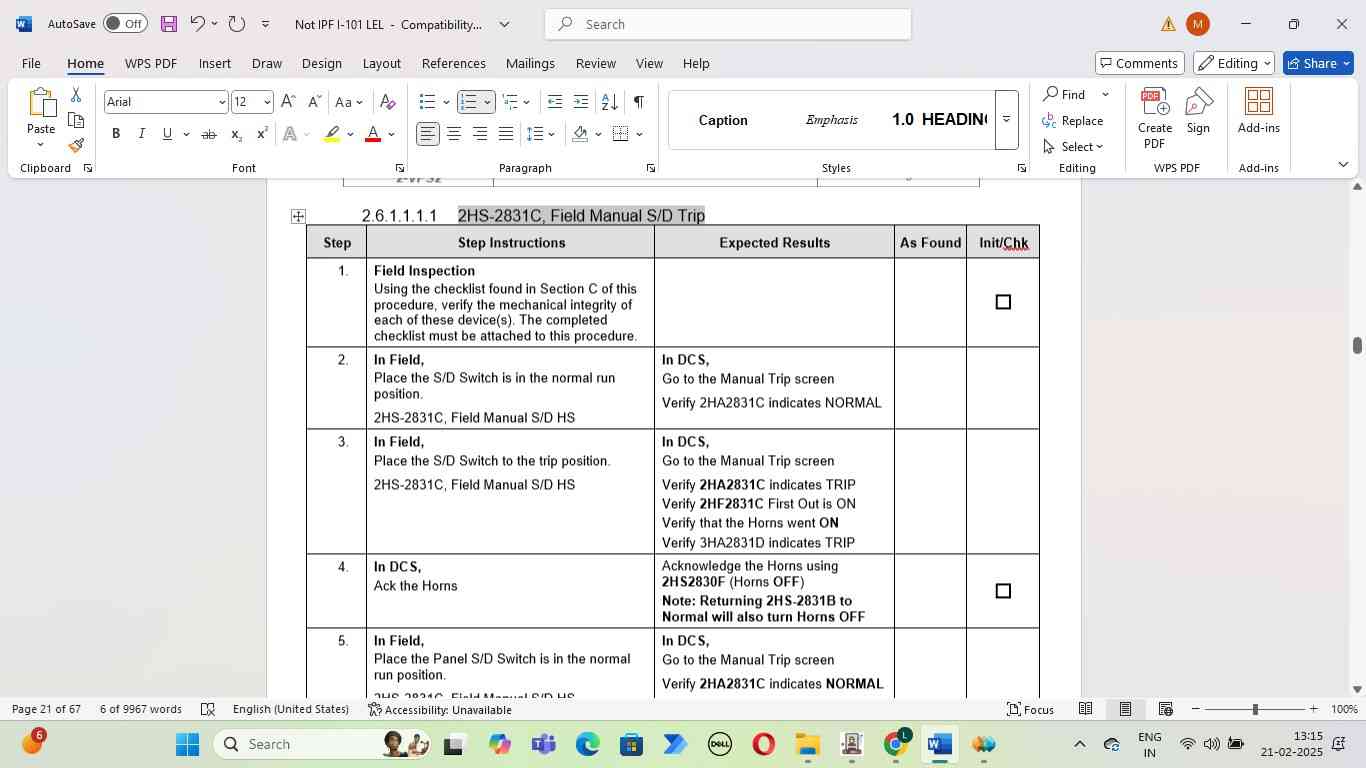Clear all formatting icon

(x=388, y=102)
